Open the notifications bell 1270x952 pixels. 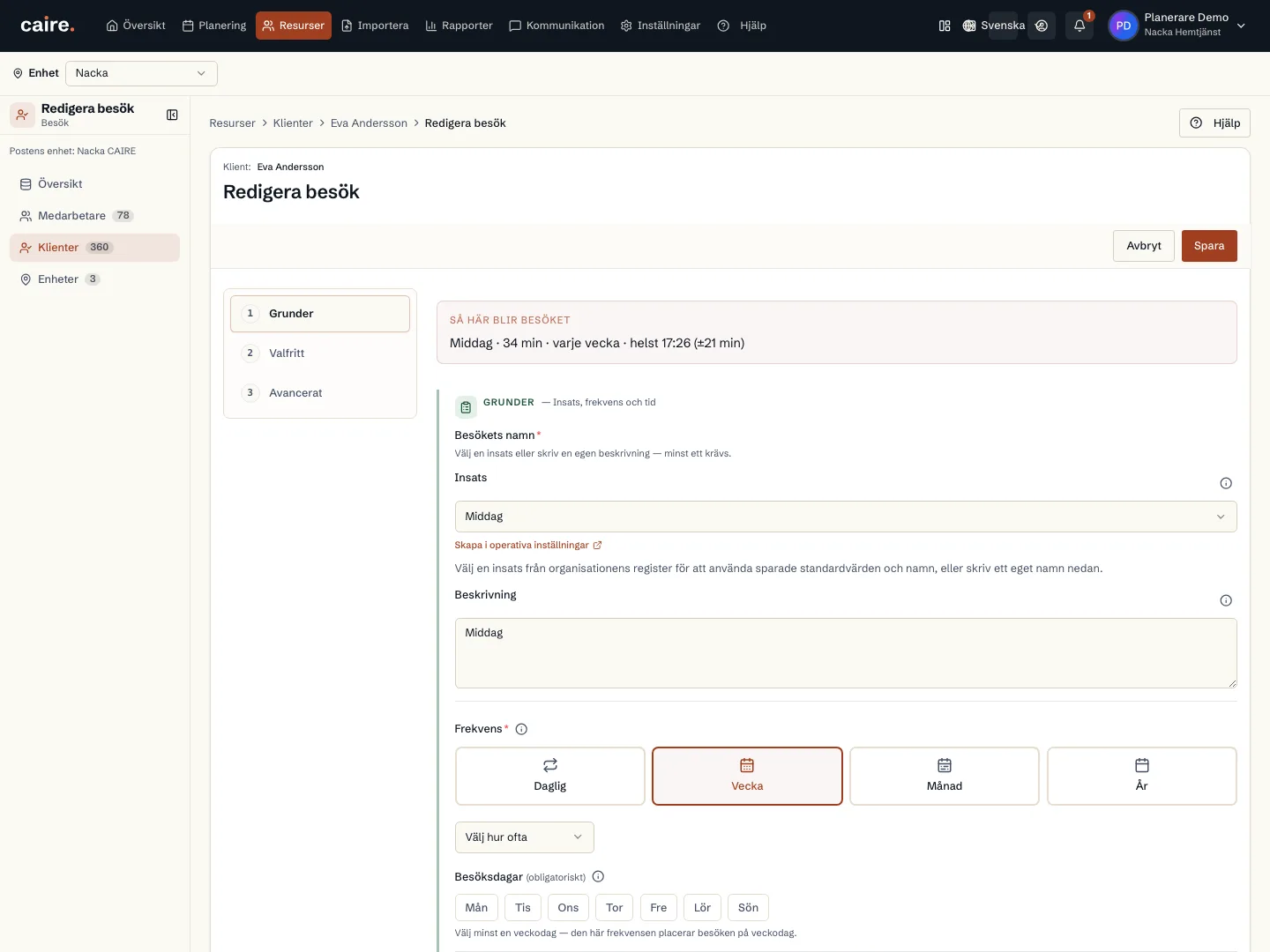click(x=1079, y=26)
